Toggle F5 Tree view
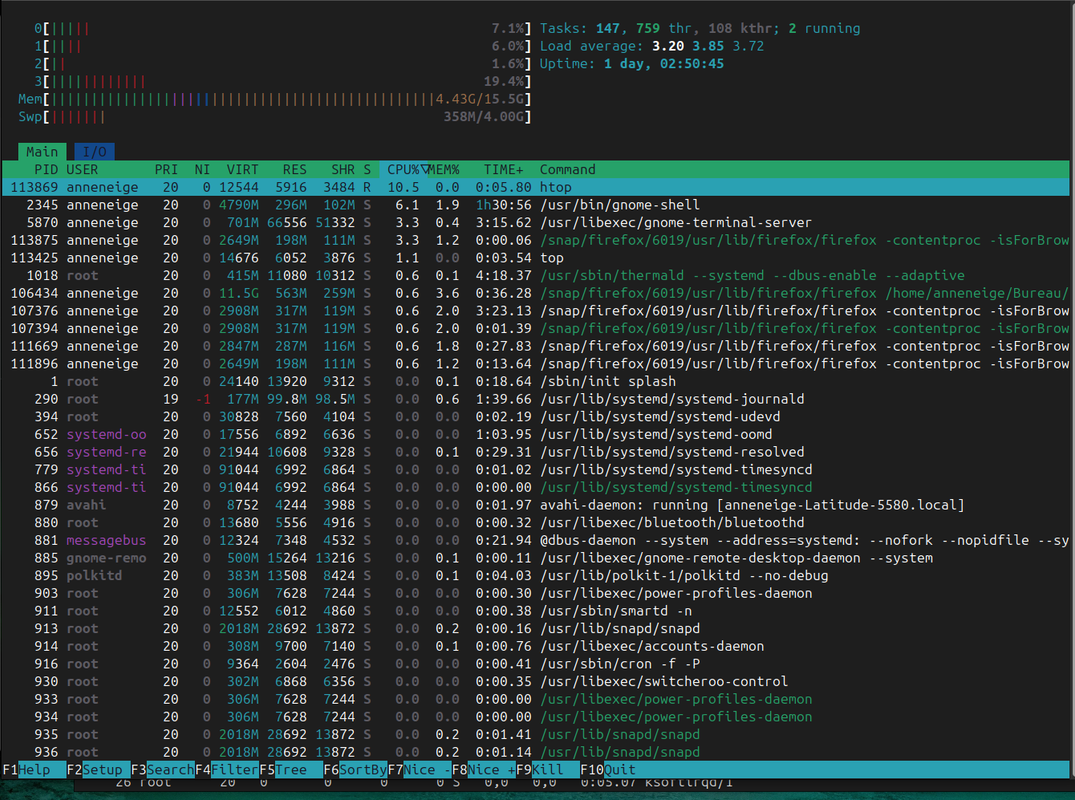Viewport: 1075px width, 800px height. pos(291,770)
